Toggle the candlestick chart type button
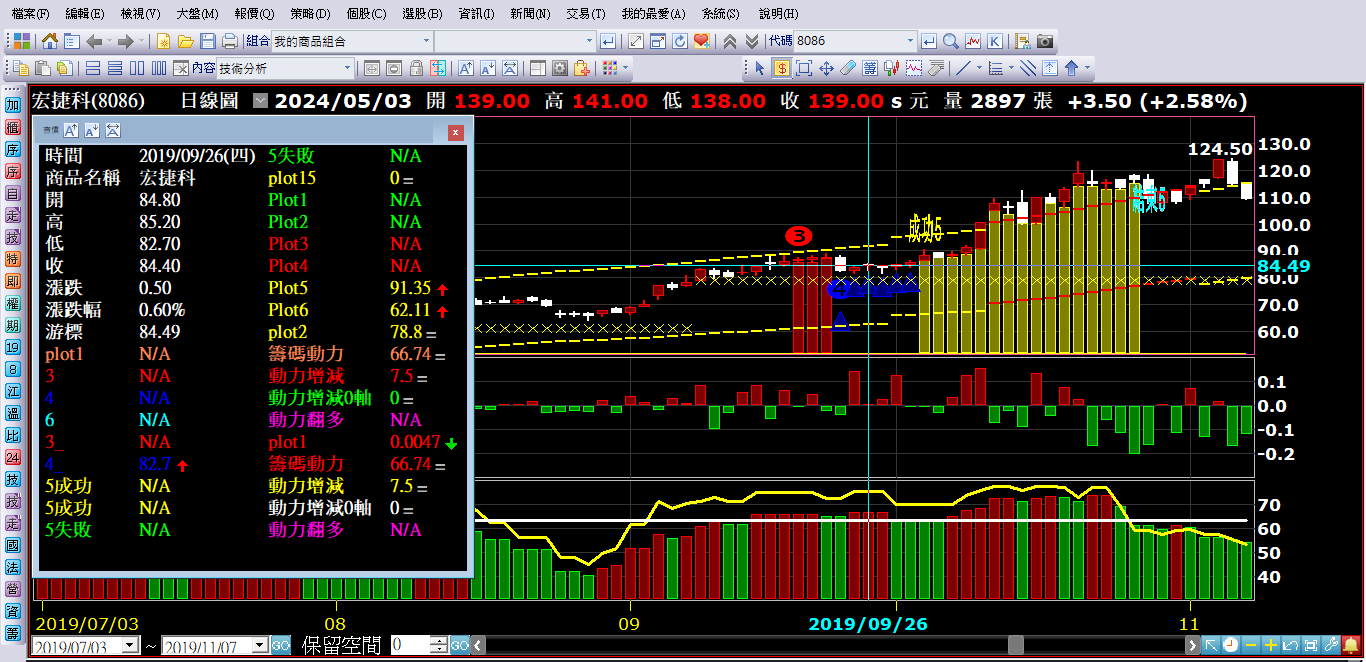This screenshot has width=1366, height=662. tap(892, 68)
